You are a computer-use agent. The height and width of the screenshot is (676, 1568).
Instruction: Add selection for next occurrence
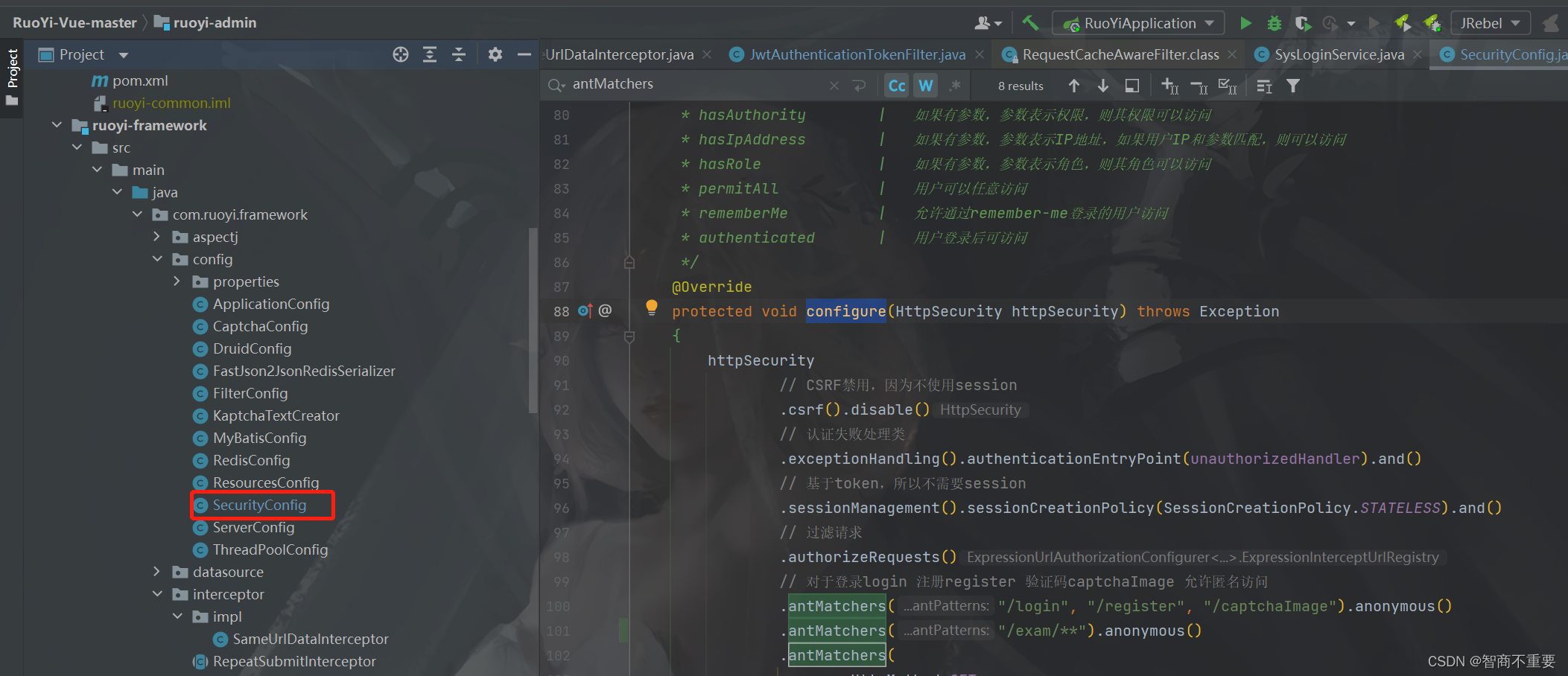point(1170,86)
